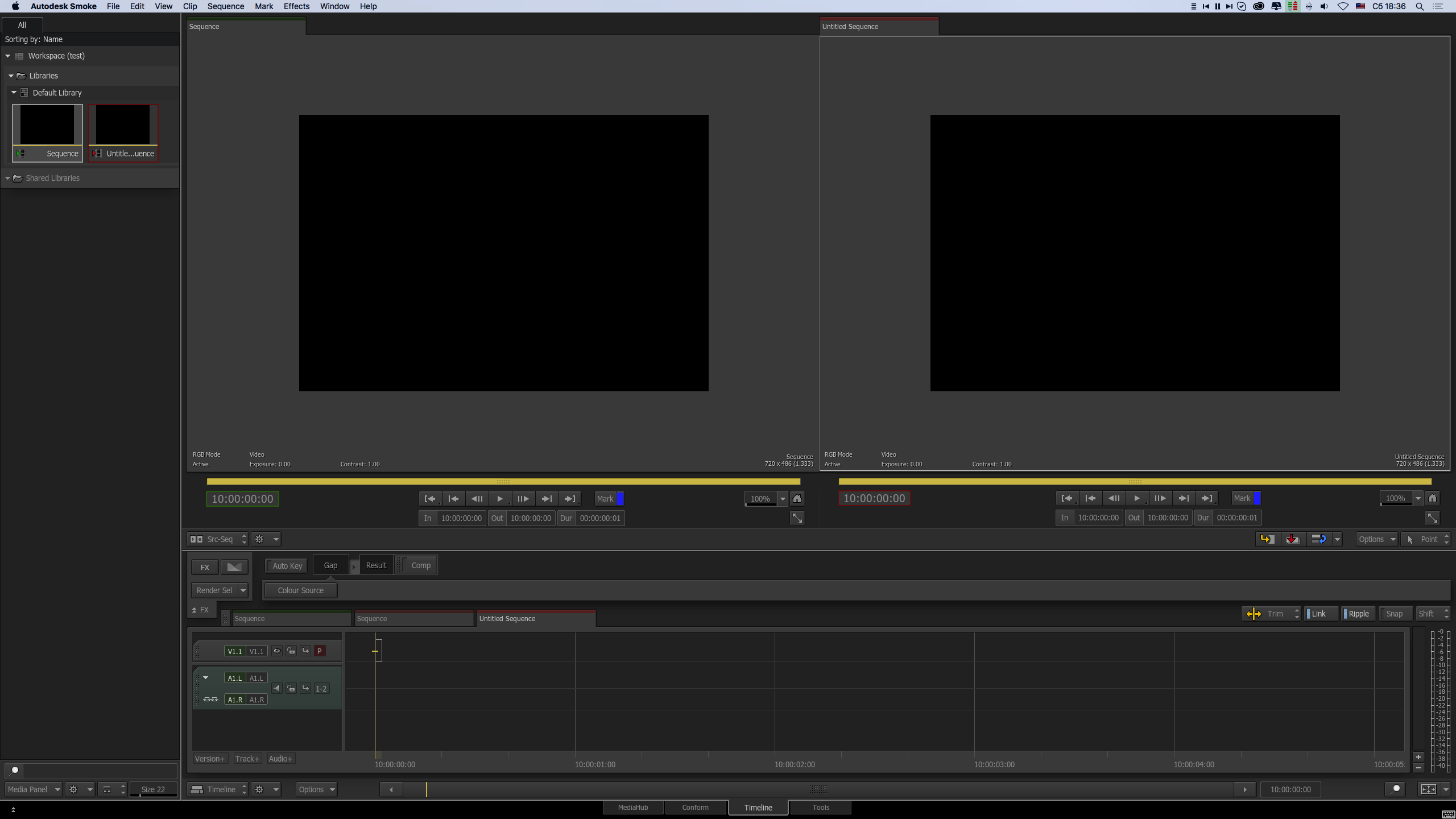Click the Result button
The image size is (1456, 819).
click(x=376, y=565)
